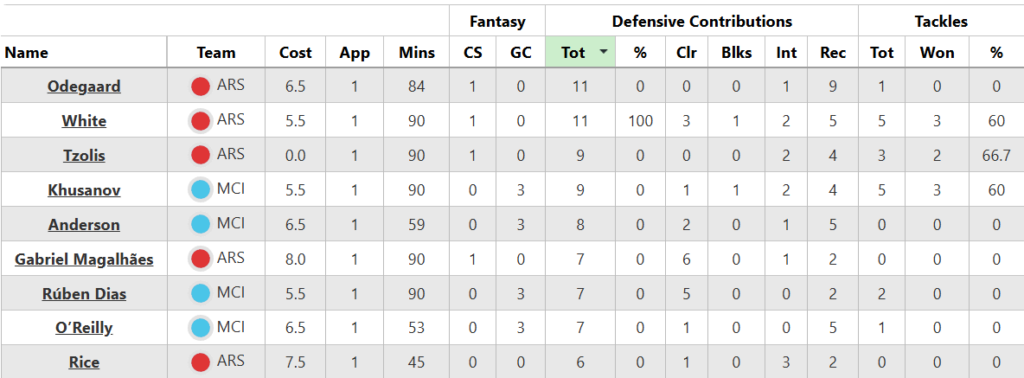Image resolution: width=1024 pixels, height=378 pixels.
Task: Open the Khusanov player link
Action: pos(84,191)
